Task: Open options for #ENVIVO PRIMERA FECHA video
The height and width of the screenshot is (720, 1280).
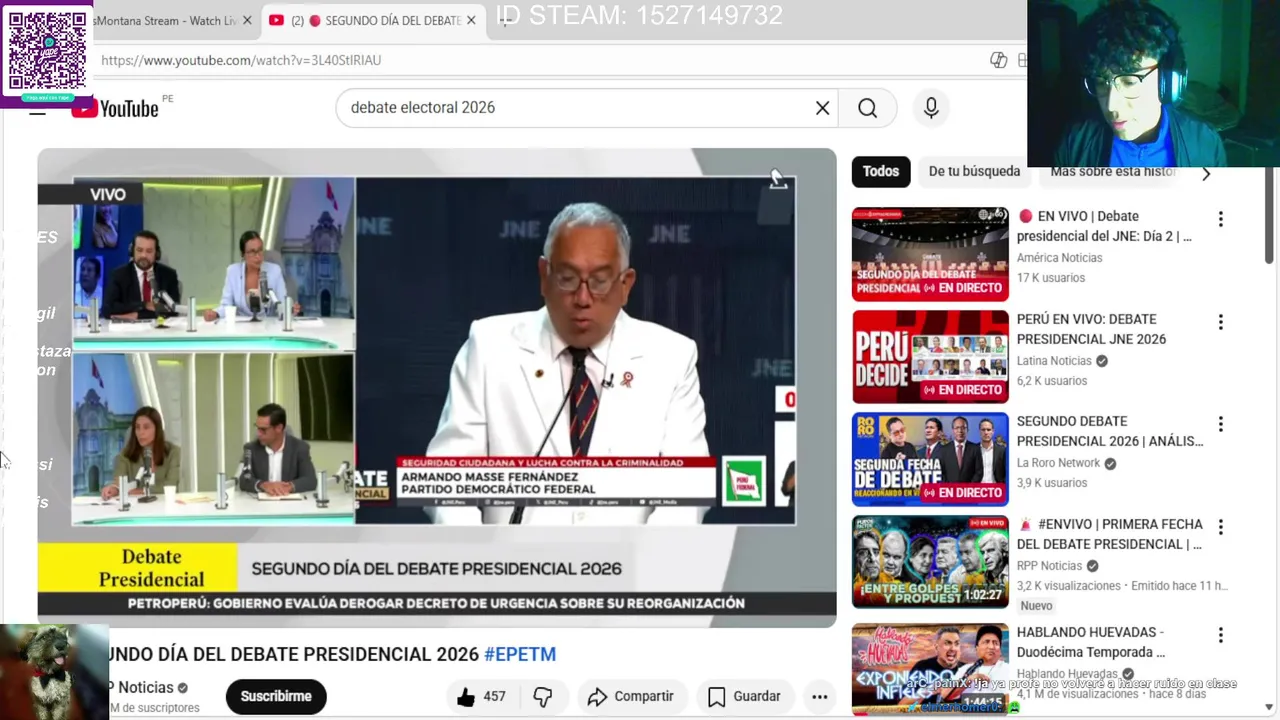Action: coord(1220,527)
